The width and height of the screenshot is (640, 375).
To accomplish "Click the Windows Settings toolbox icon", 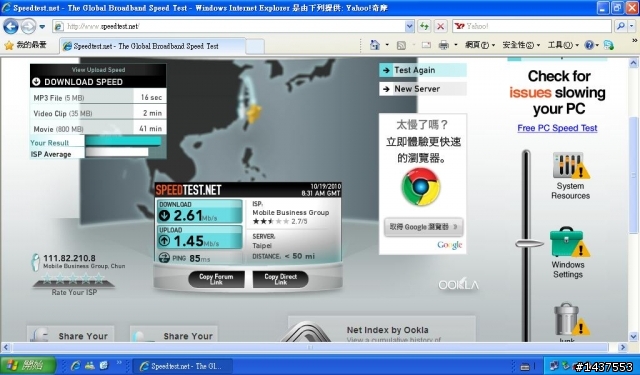I will coord(569,242).
